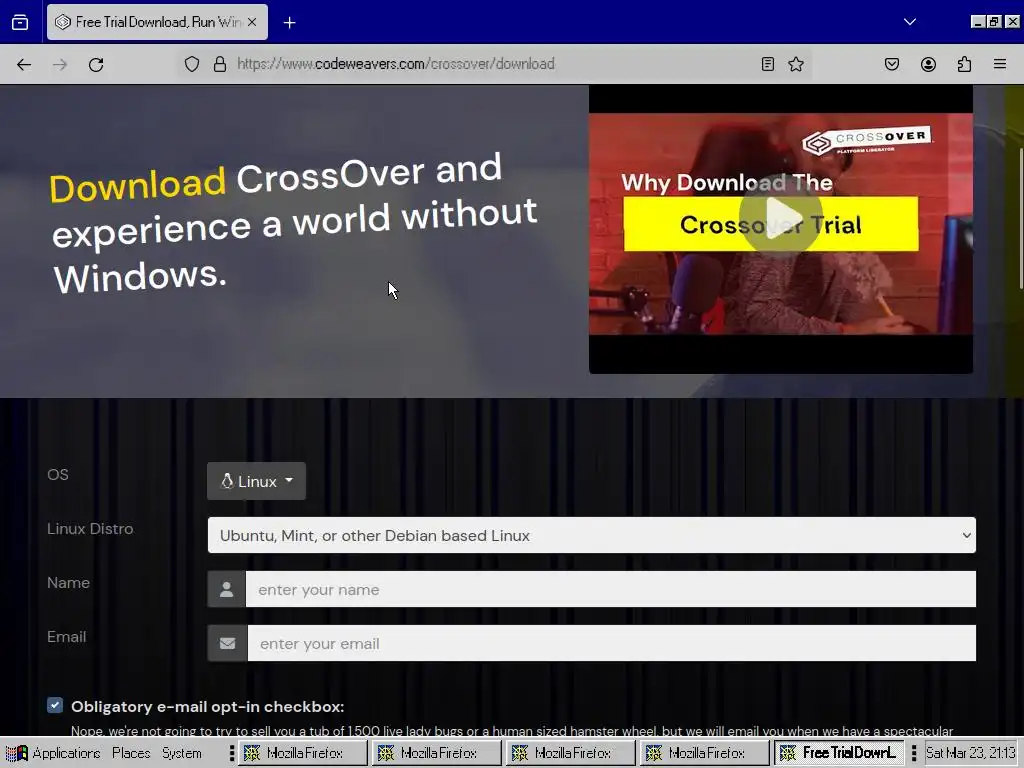Save page to Pocket
This screenshot has height=768, width=1024.
tap(891, 64)
